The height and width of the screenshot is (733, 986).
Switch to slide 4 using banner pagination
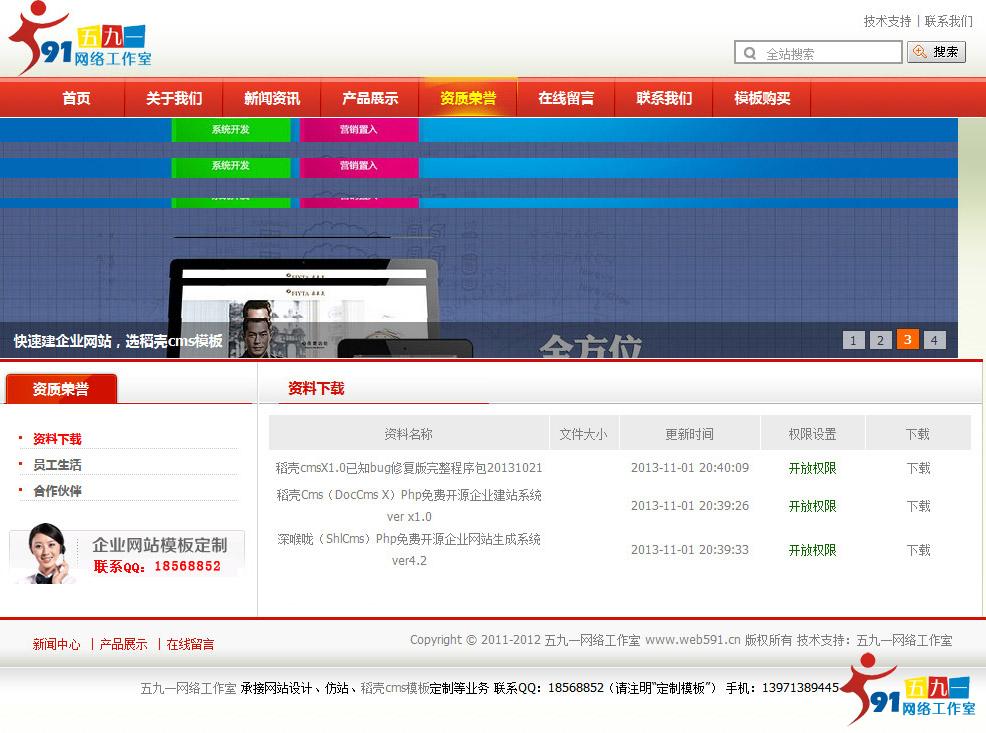934,340
